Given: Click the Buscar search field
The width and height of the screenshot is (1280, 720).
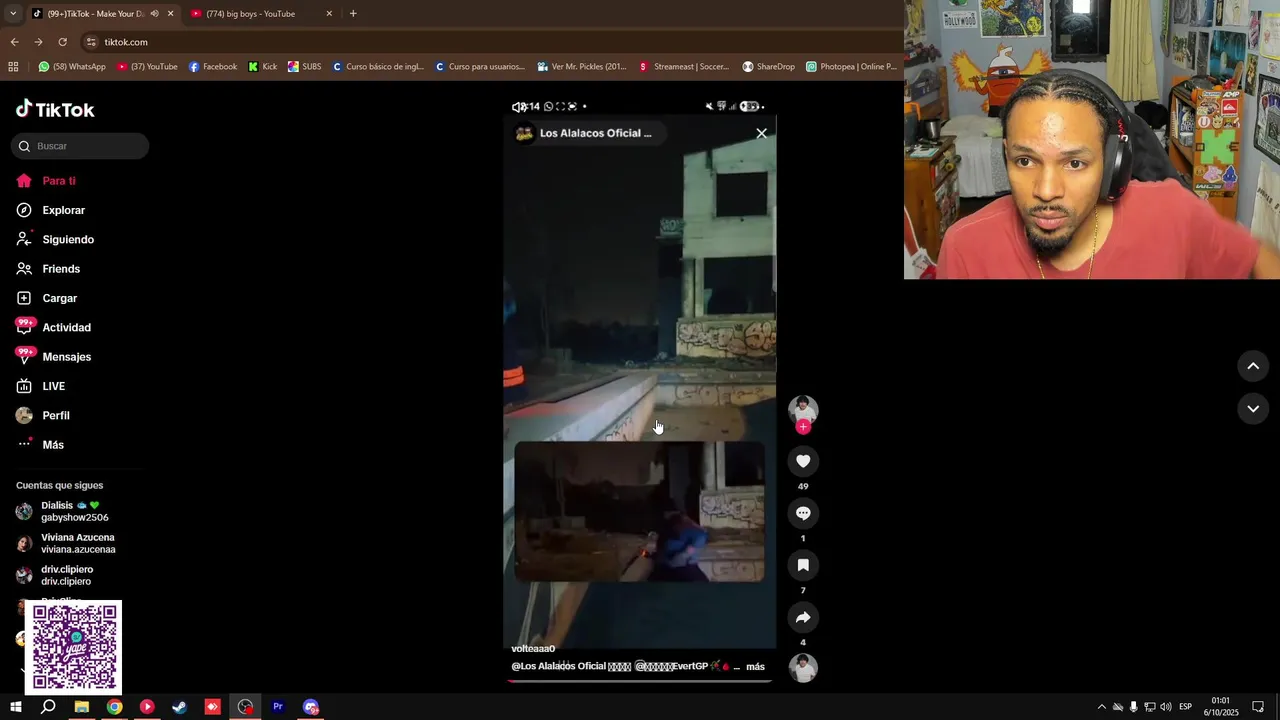Looking at the screenshot, I should [x=80, y=146].
